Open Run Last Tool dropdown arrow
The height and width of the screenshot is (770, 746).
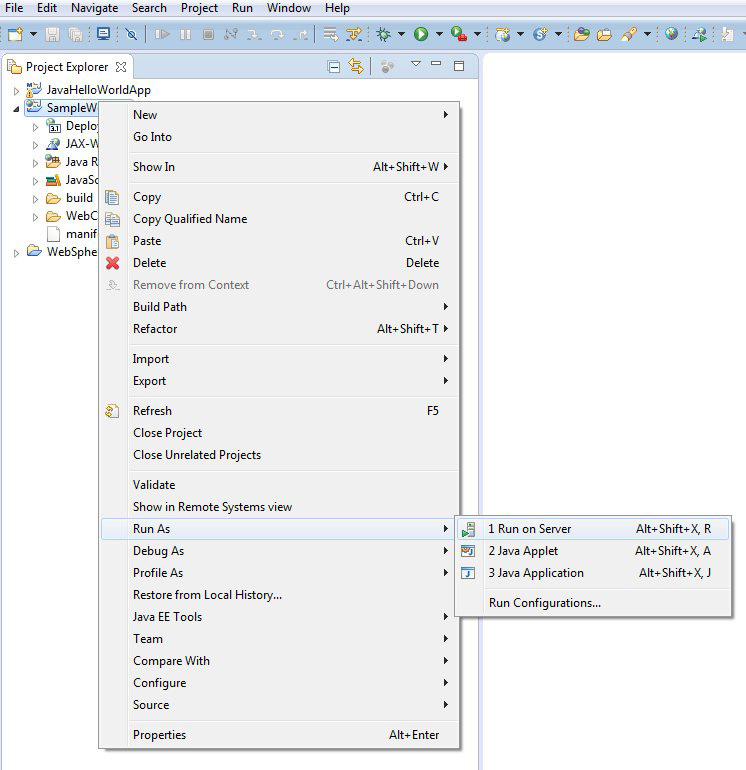coord(477,34)
